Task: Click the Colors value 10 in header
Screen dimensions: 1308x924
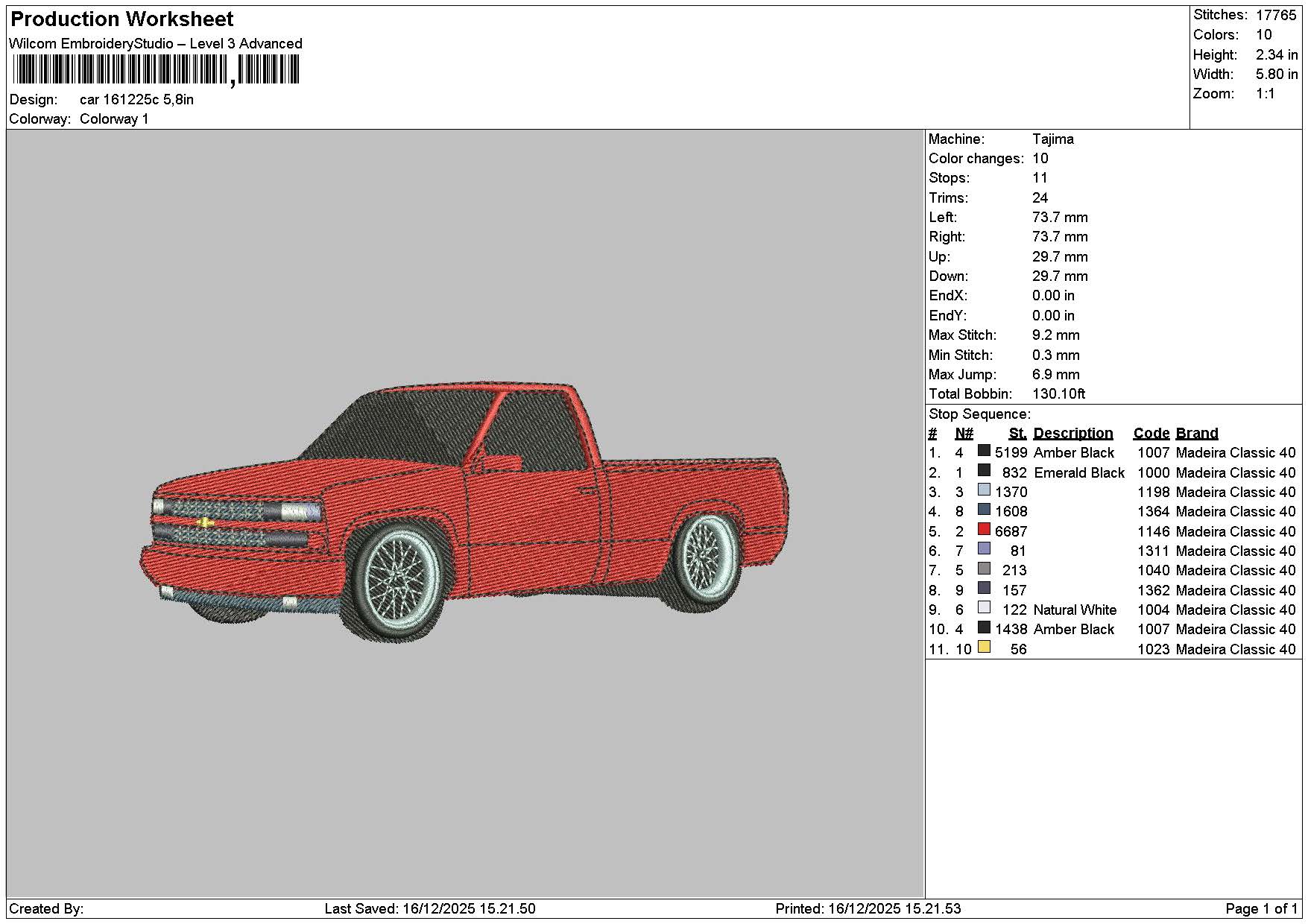Action: coord(1264,35)
